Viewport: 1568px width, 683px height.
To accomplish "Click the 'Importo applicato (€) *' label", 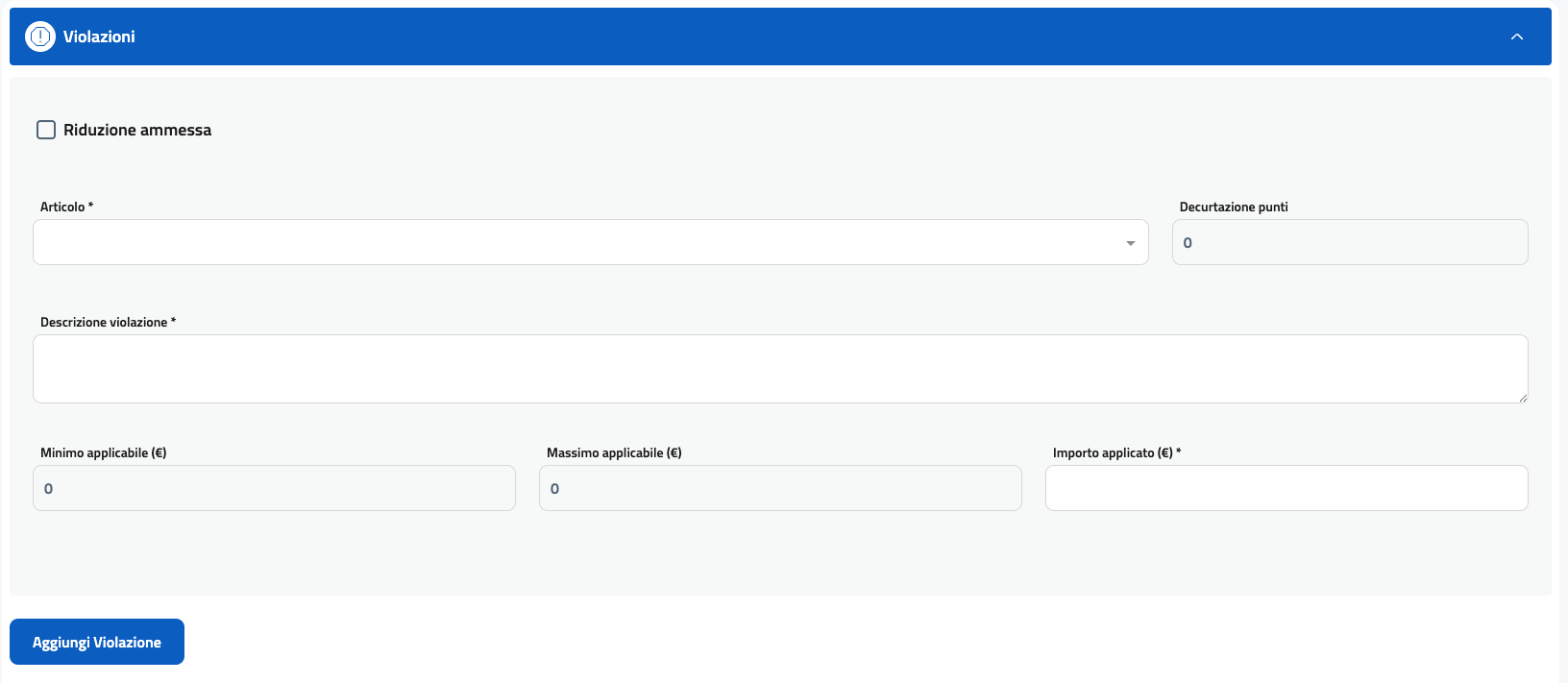I will (1116, 452).
